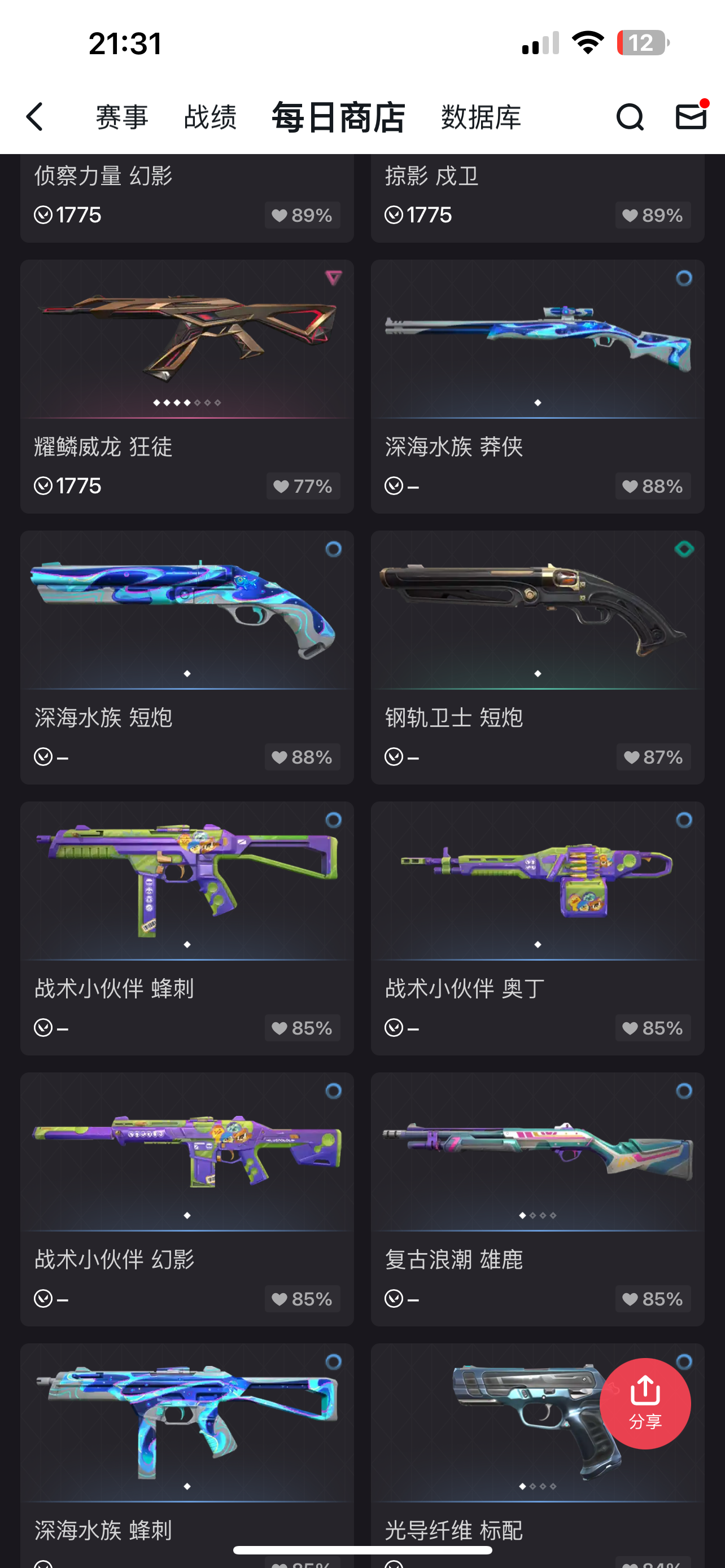Open 战术小伙伴 奥丁 weapon thumbnail

[x=538, y=880]
